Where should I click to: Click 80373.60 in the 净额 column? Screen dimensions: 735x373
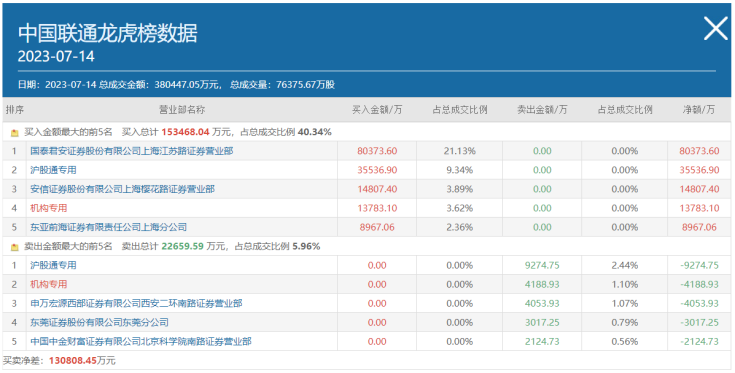click(x=699, y=151)
